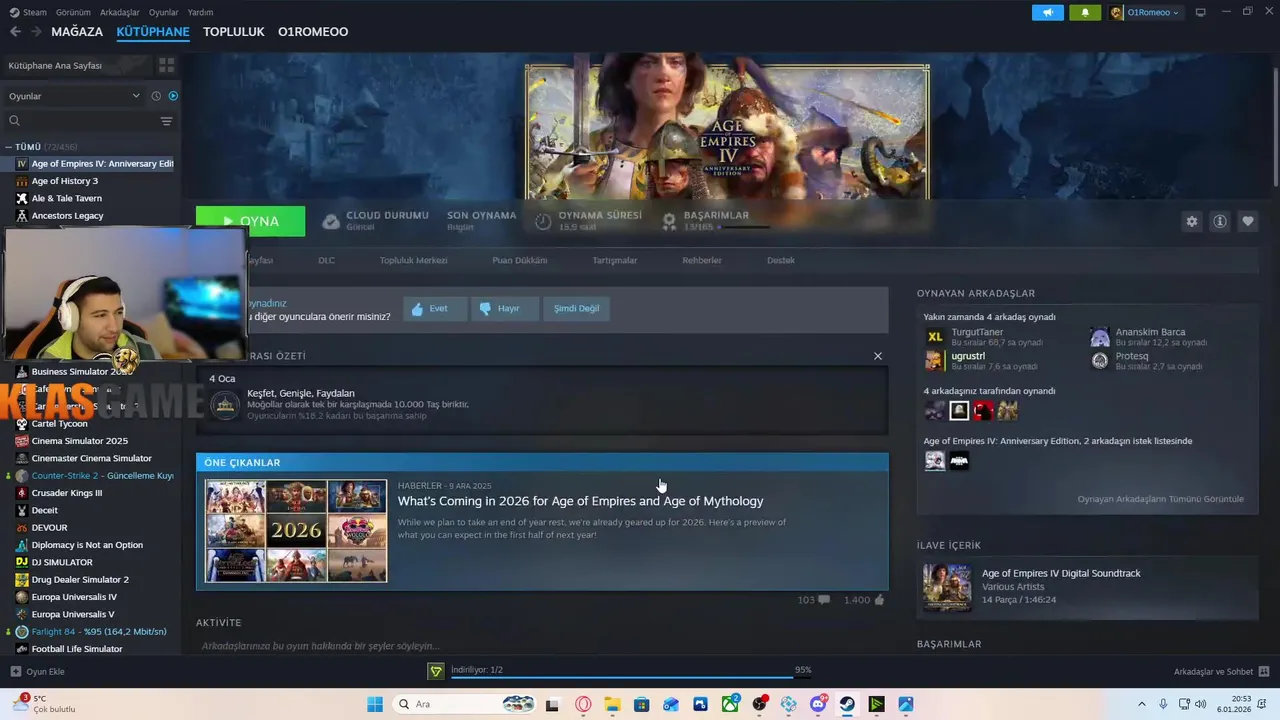
Task: Sort library by recent activity clock icon
Action: coord(156,96)
